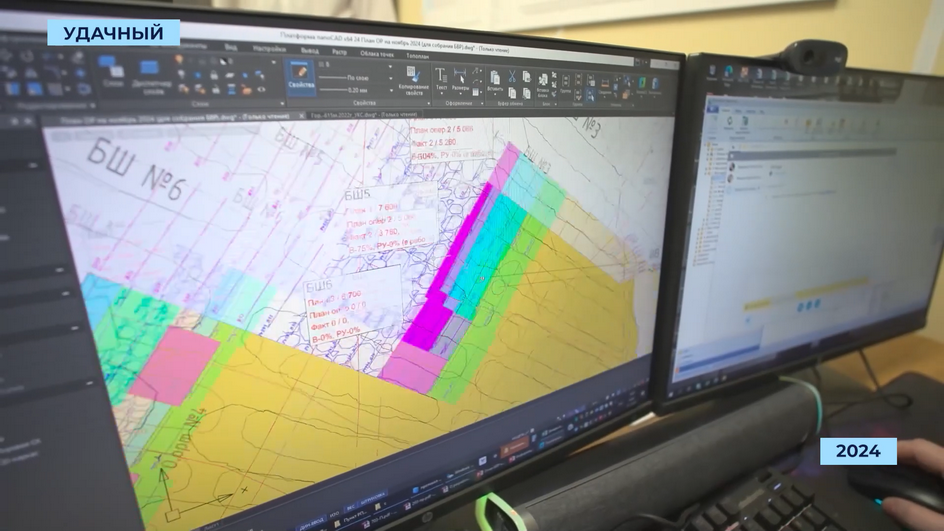Close the 'План ОР на ноябрь 2024' document tab
Viewport: 944px width, 531px height.
[x=302, y=116]
